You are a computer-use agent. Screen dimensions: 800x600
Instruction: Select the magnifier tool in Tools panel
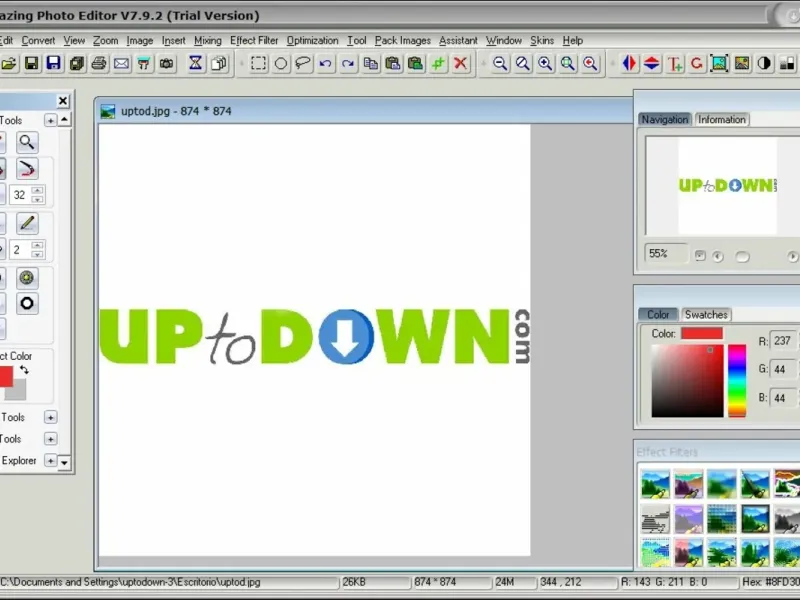tap(27, 142)
